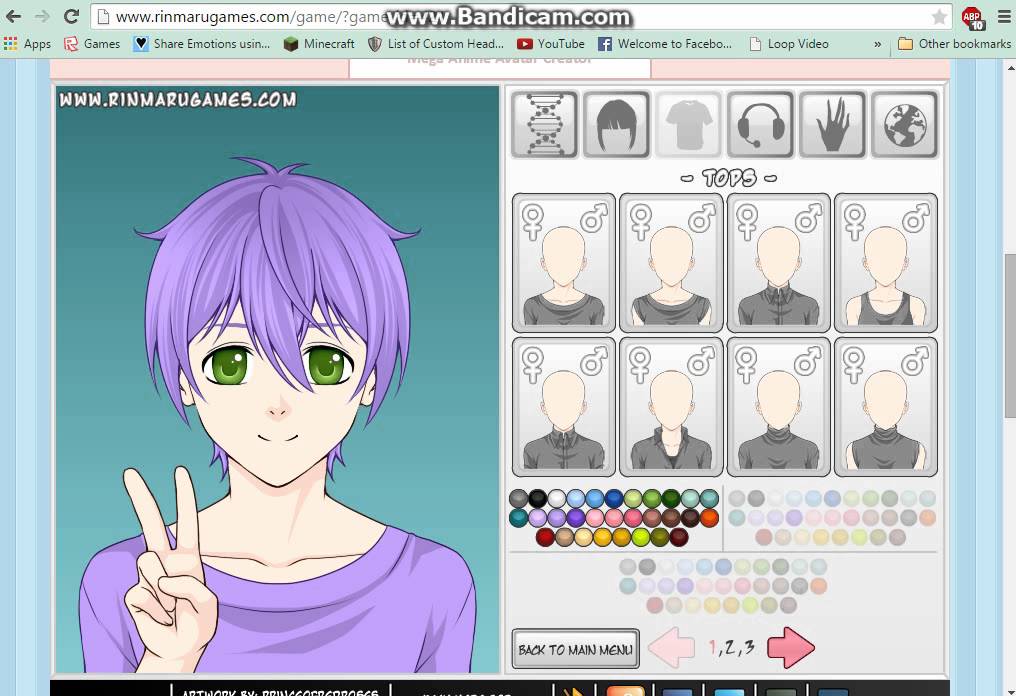1016x696 pixels.
Task: Click Back To Main Menu button
Action: [x=575, y=649]
